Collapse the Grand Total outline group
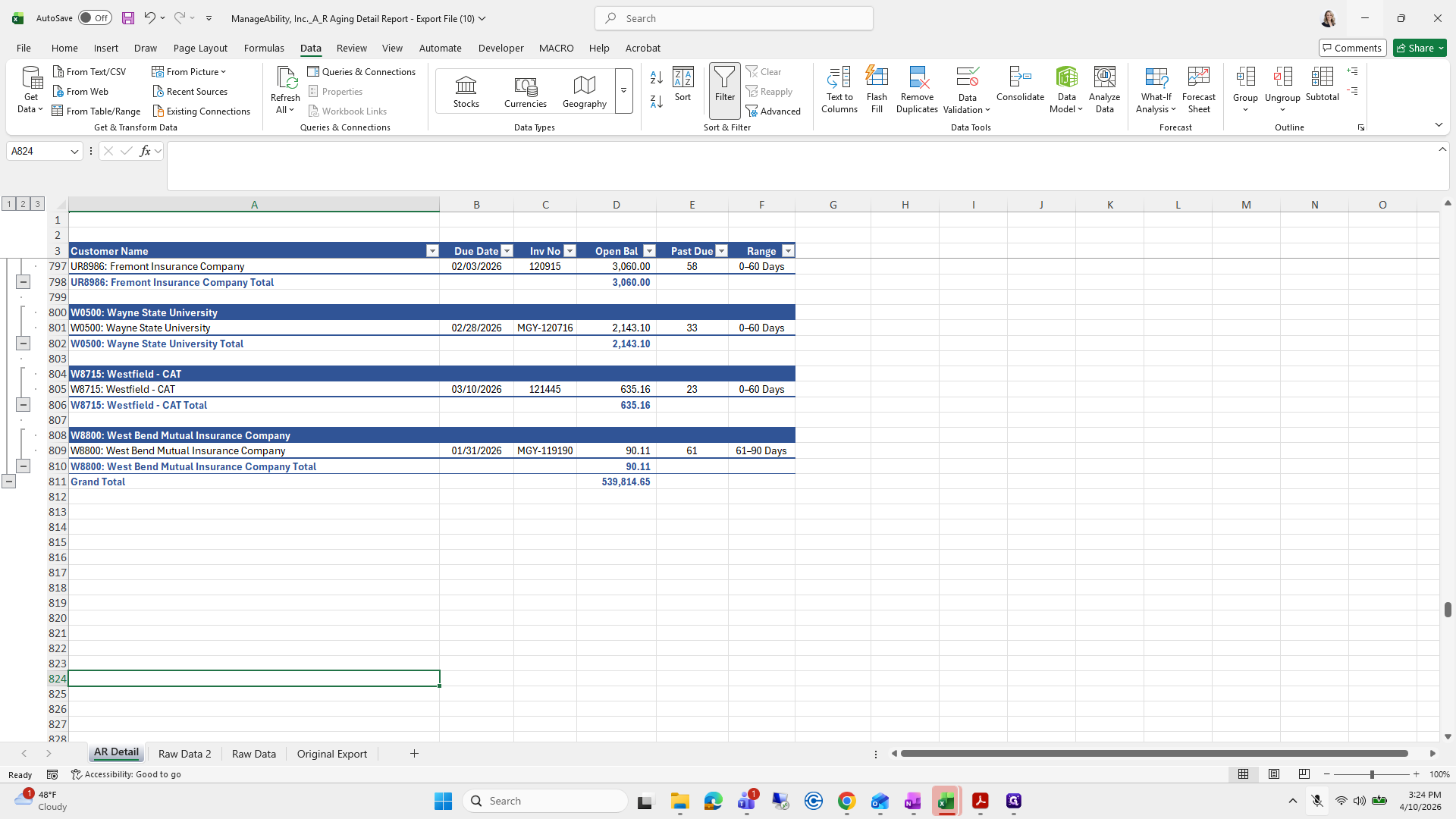Viewport: 1456px width, 819px height. pos(8,482)
